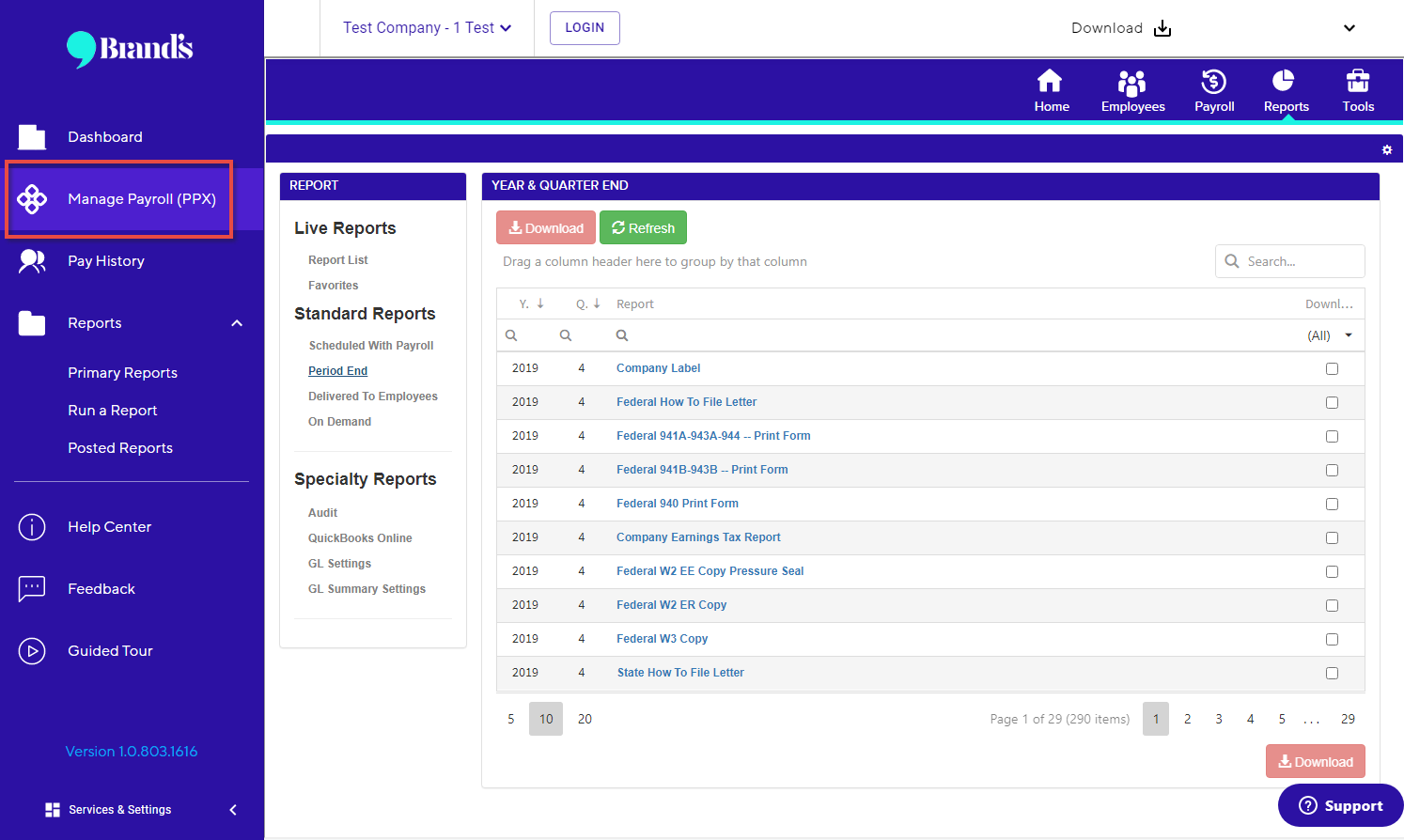The image size is (1404, 840).
Task: Tick the Federal 941A-943A-944 Print Form checkbox
Action: point(1332,436)
